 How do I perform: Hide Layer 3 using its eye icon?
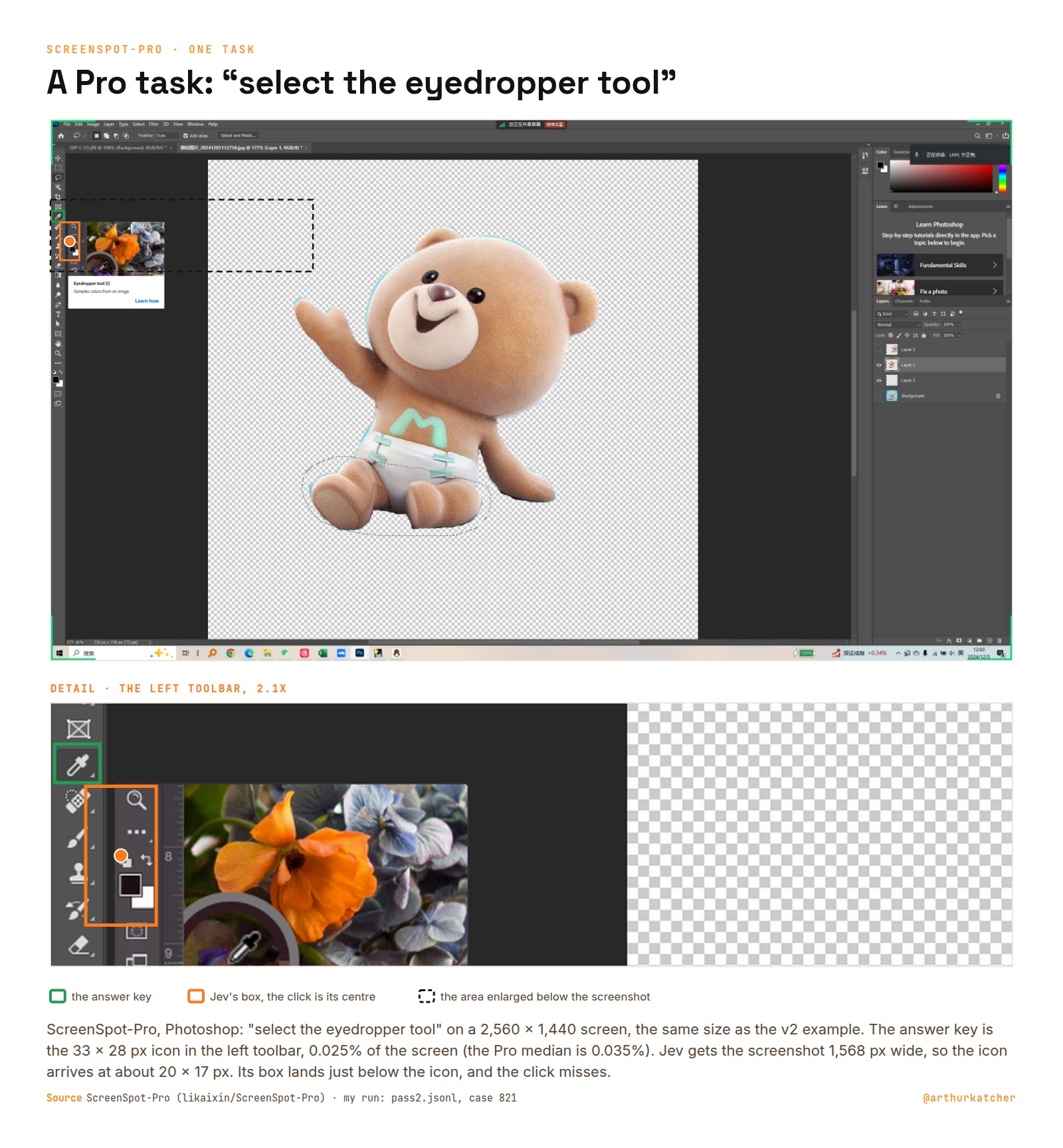pyautogui.click(x=879, y=381)
